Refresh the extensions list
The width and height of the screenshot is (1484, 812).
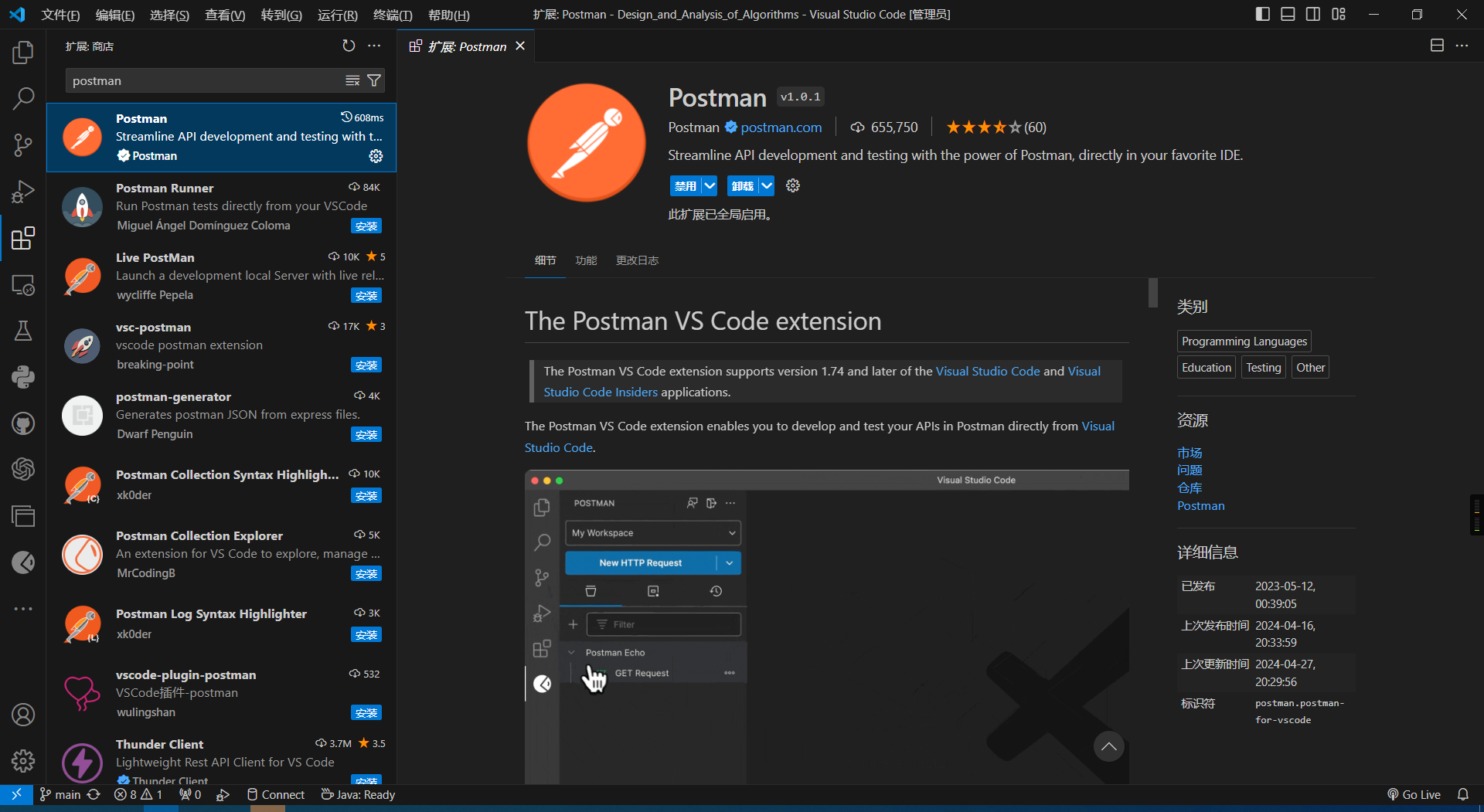[349, 46]
